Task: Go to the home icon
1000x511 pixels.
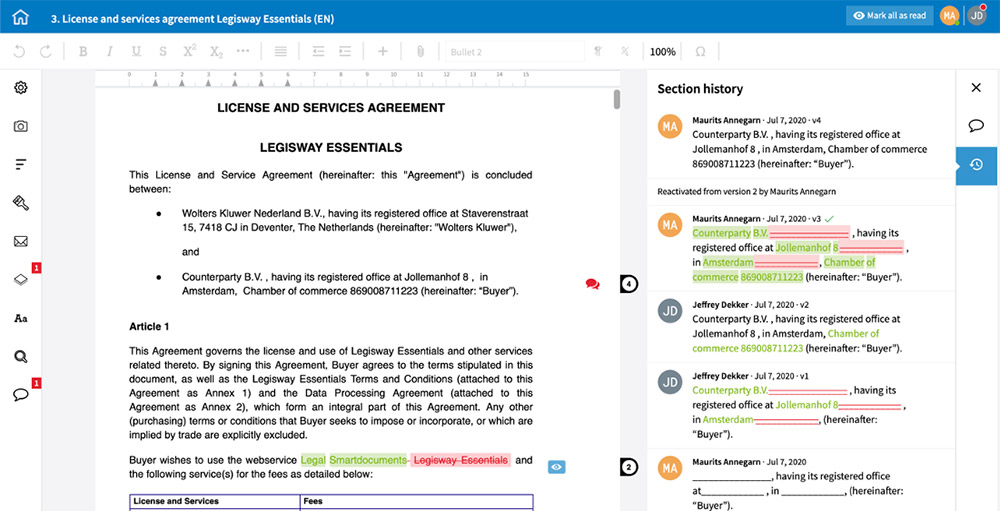Action: pos(20,17)
